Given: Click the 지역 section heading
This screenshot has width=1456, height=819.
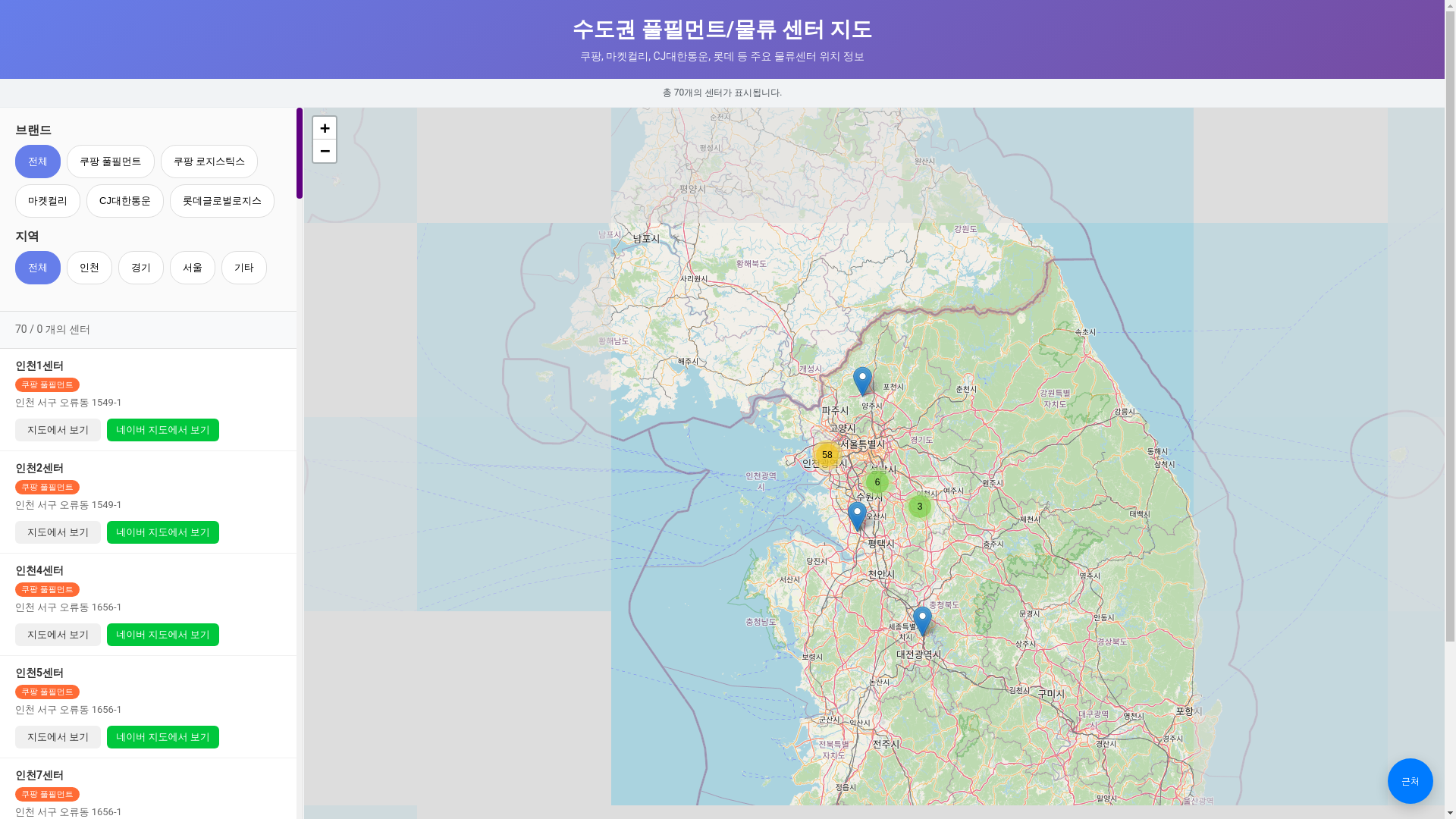Looking at the screenshot, I should click(27, 237).
